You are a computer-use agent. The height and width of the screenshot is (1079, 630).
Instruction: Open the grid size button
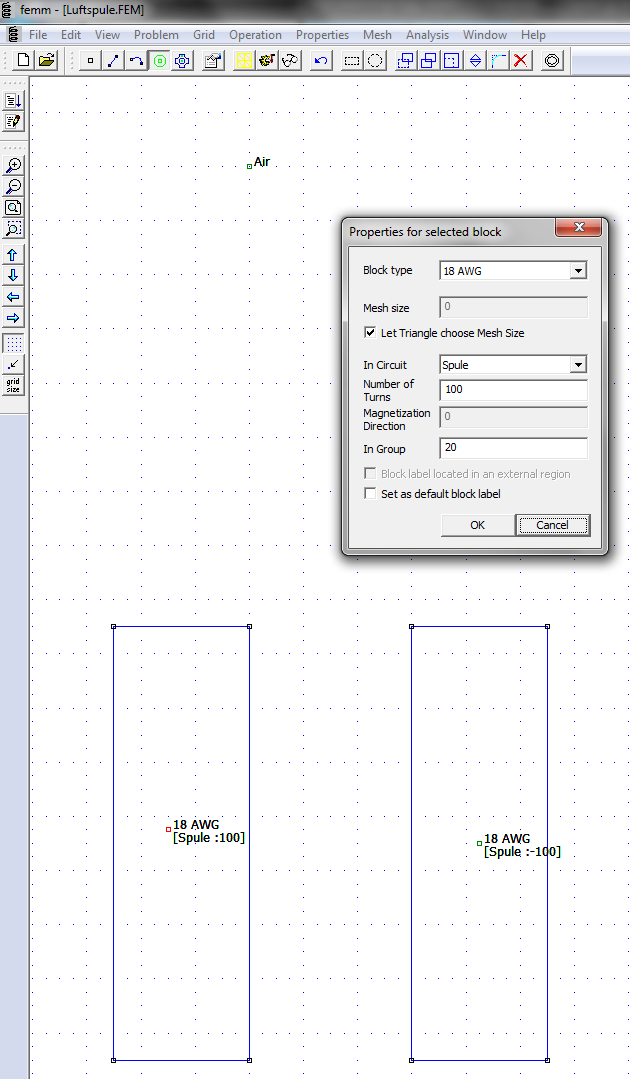click(x=14, y=385)
